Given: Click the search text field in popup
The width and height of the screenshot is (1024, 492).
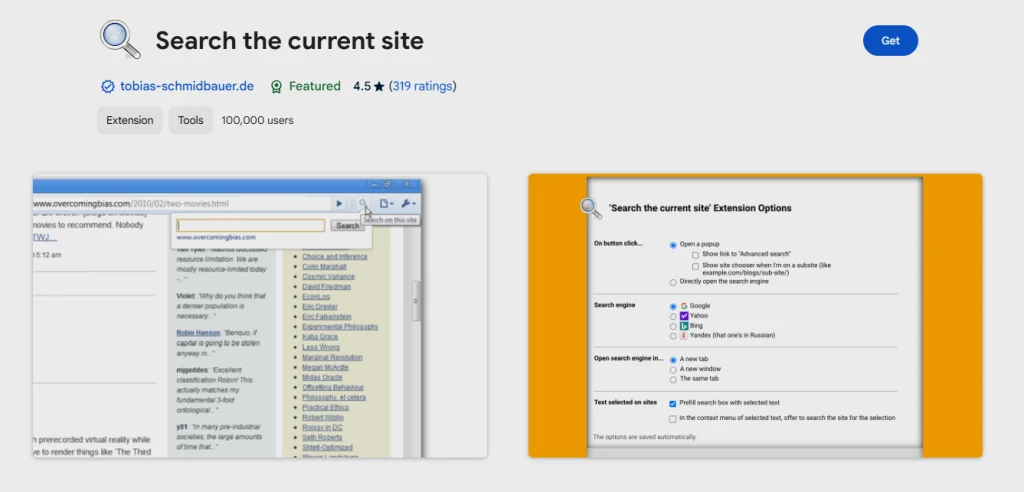Looking at the screenshot, I should point(251,226).
